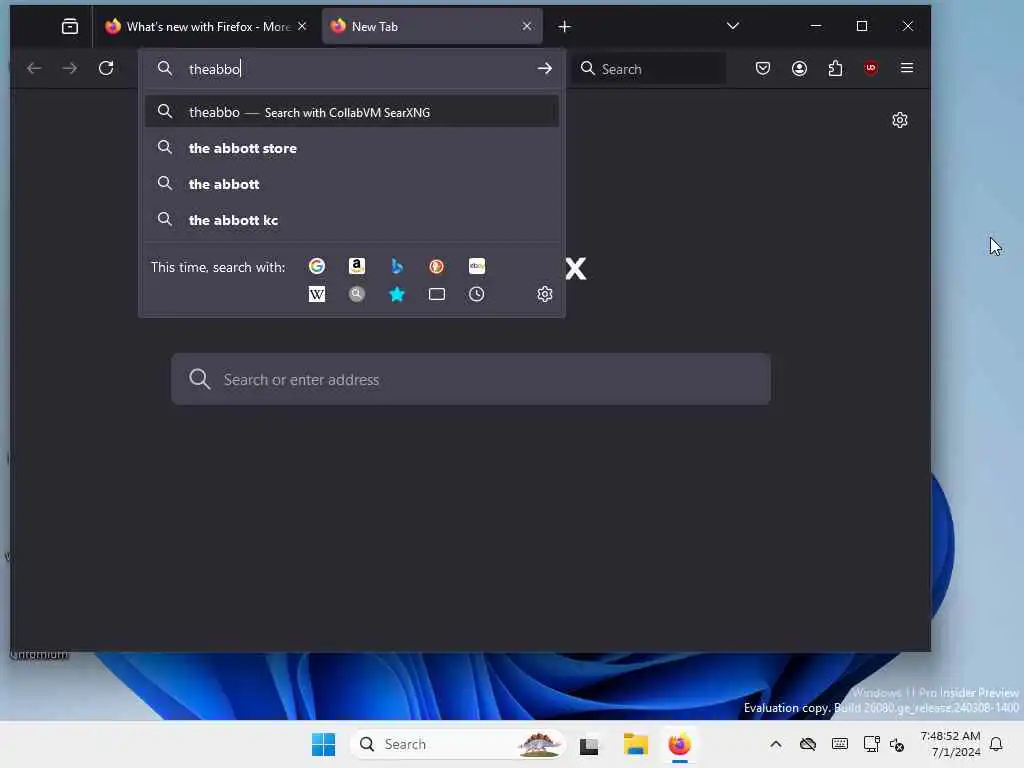1024x768 pixels.
Task: Click the Windows taskbar Search box
Action: pyautogui.click(x=457, y=744)
